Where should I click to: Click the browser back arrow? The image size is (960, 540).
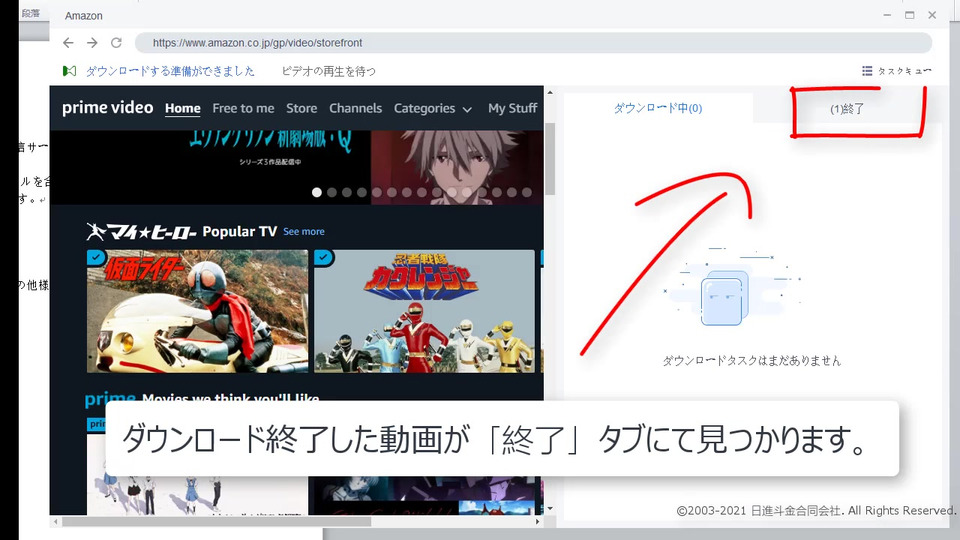(x=68, y=43)
